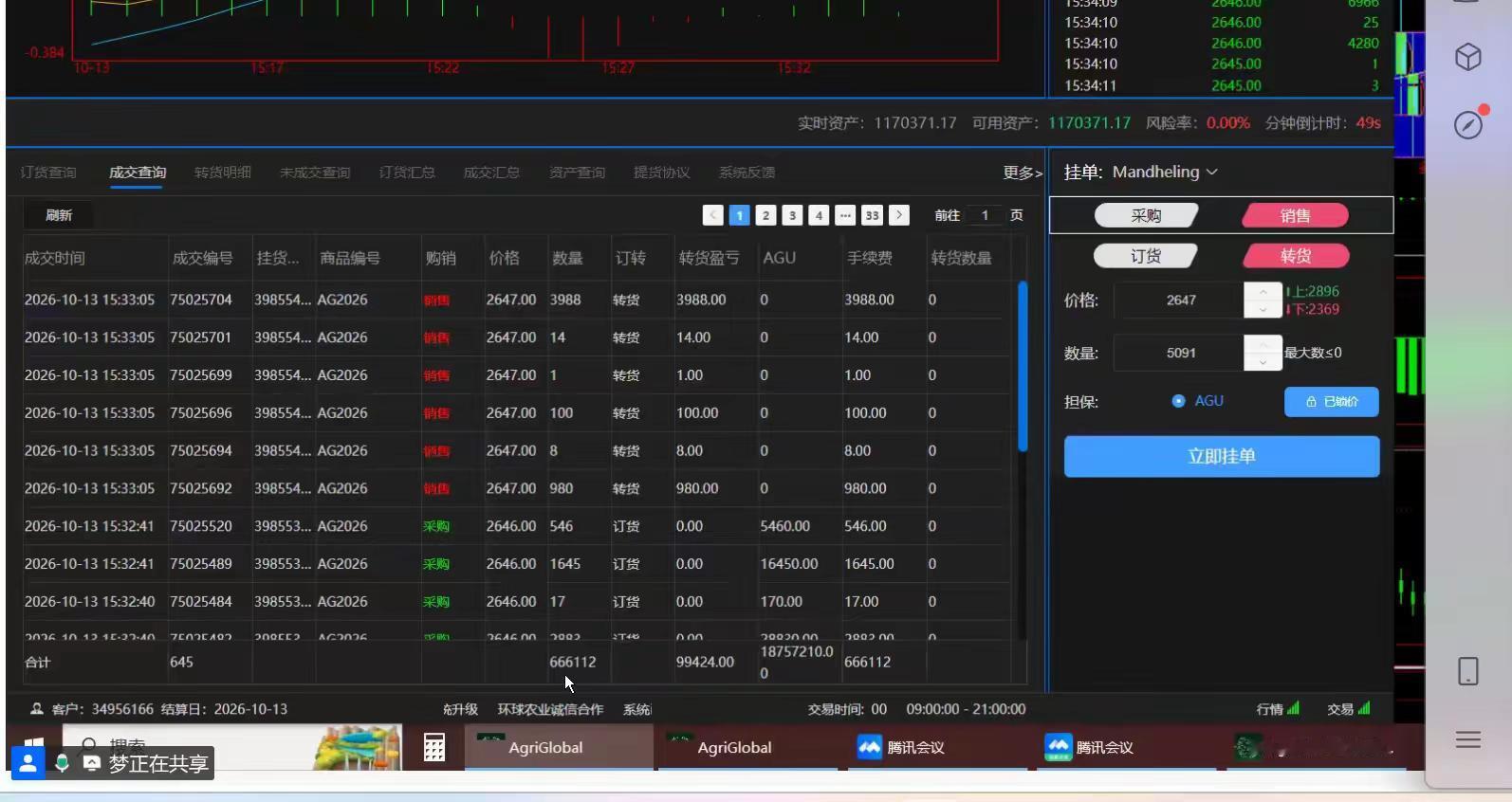Jump to page 2 of results

click(x=766, y=215)
